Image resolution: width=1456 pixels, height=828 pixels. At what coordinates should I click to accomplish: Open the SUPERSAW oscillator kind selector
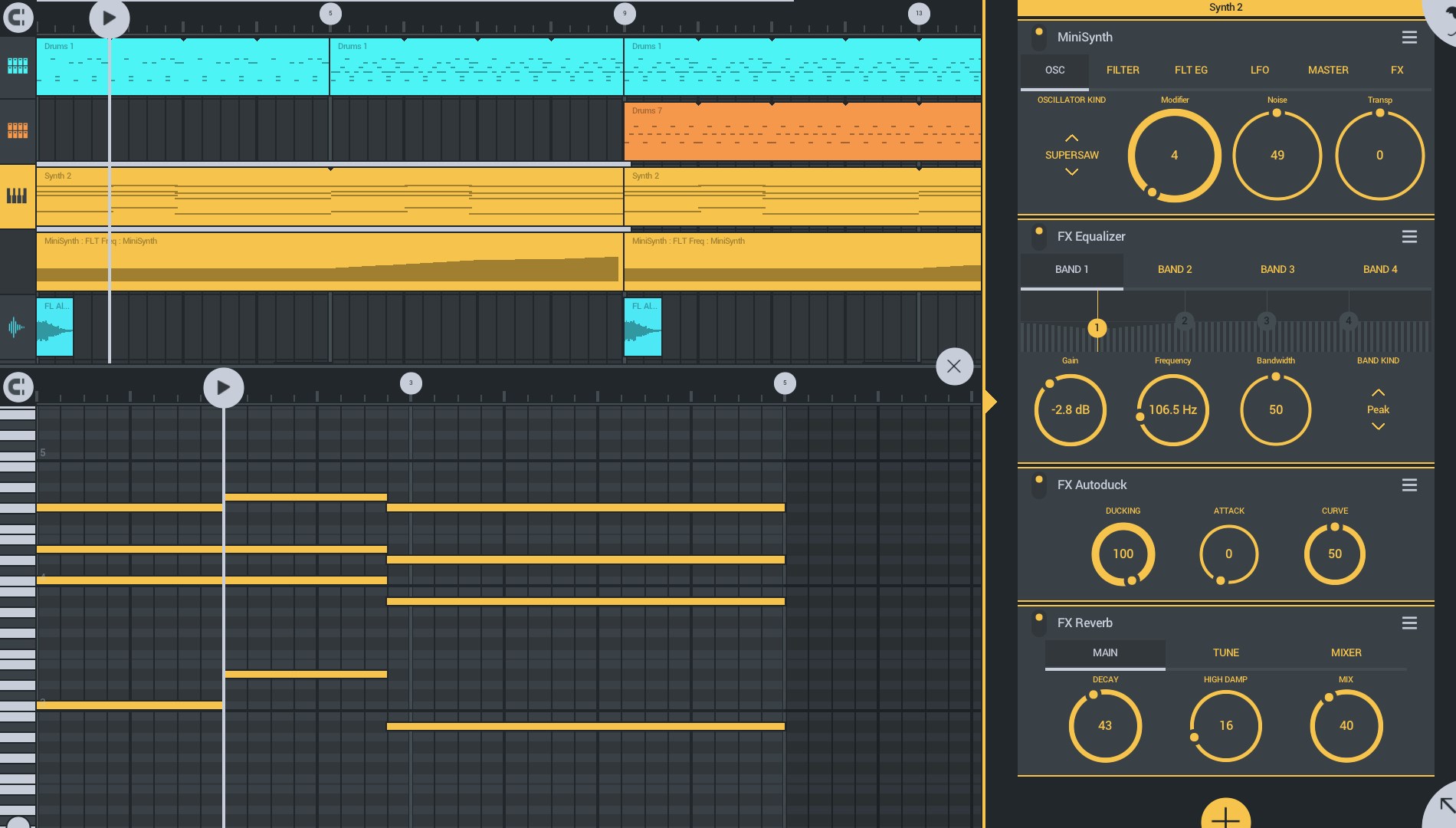click(1071, 155)
